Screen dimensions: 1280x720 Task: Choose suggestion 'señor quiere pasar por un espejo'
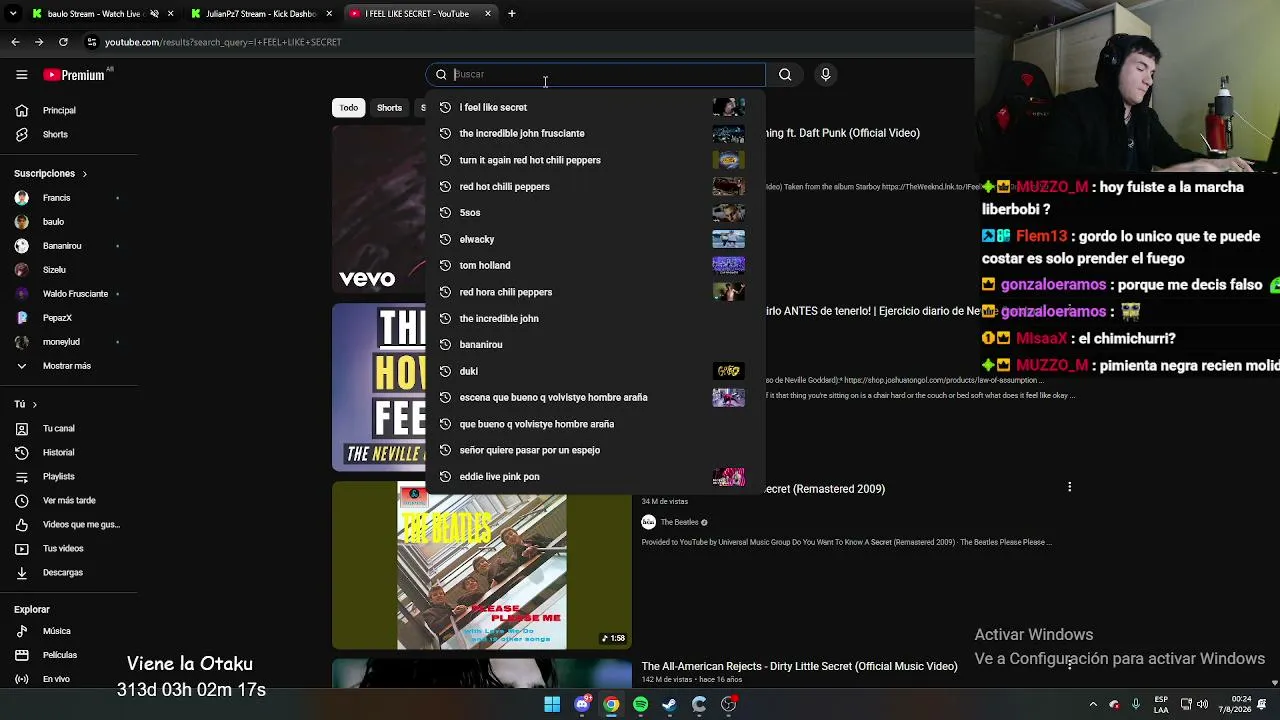[x=595, y=450]
